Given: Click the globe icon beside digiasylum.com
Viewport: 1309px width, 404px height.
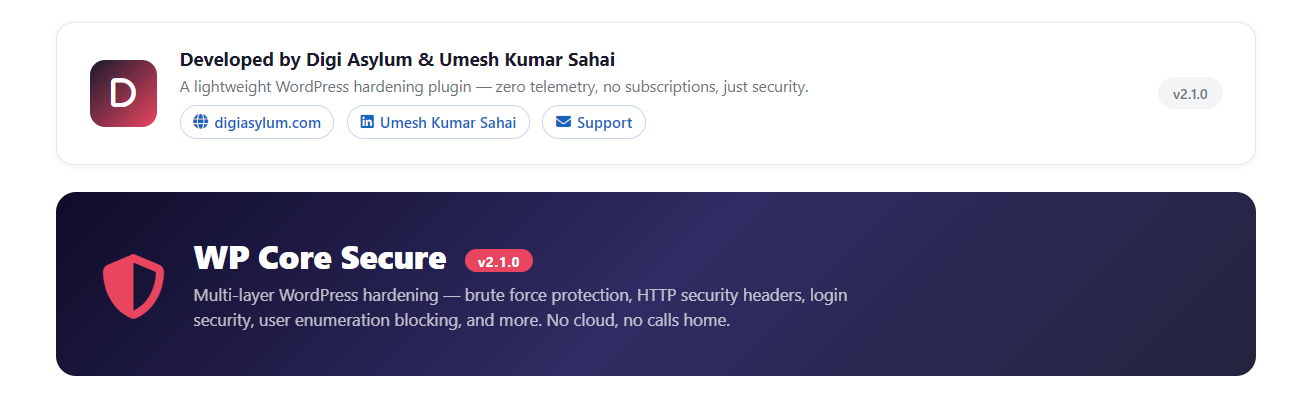Looking at the screenshot, I should (x=200, y=122).
